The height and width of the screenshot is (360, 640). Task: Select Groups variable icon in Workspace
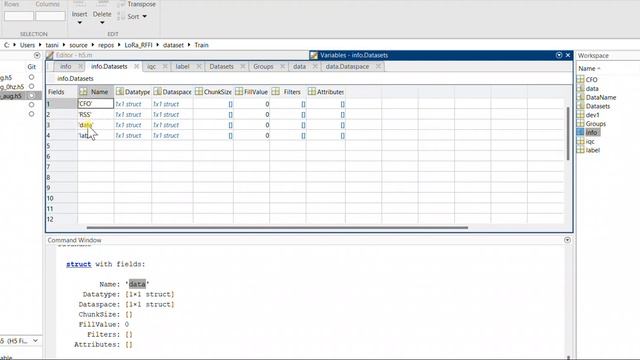580,124
